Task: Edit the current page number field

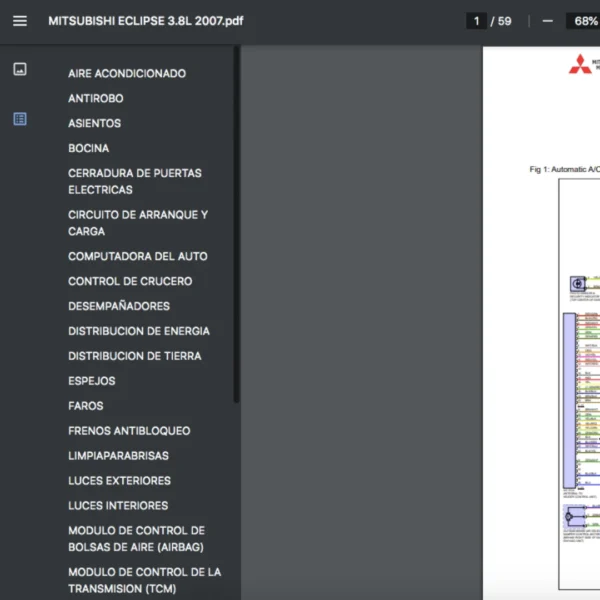Action: [476, 21]
